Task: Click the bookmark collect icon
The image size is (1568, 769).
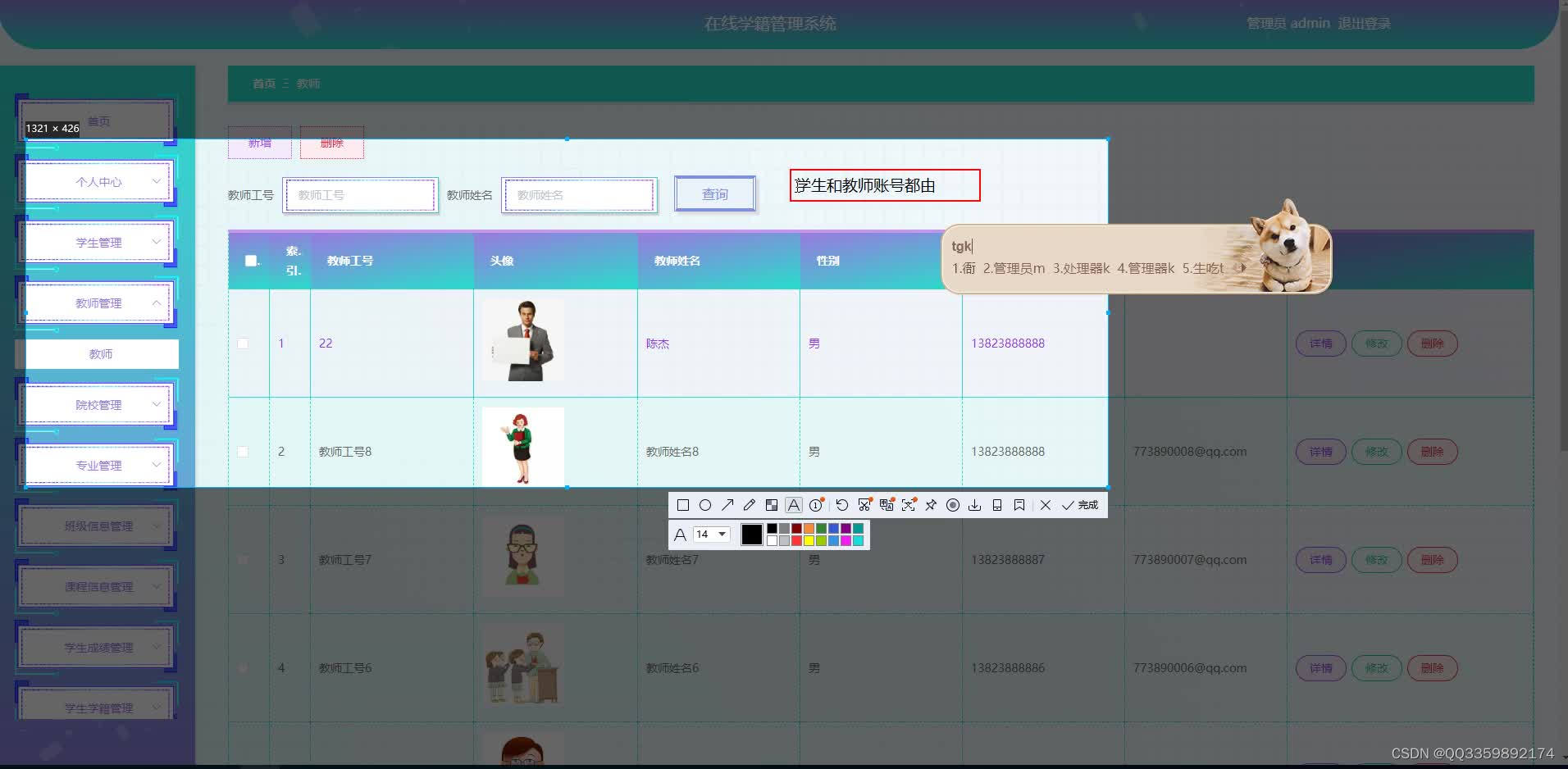Action: point(1019,505)
